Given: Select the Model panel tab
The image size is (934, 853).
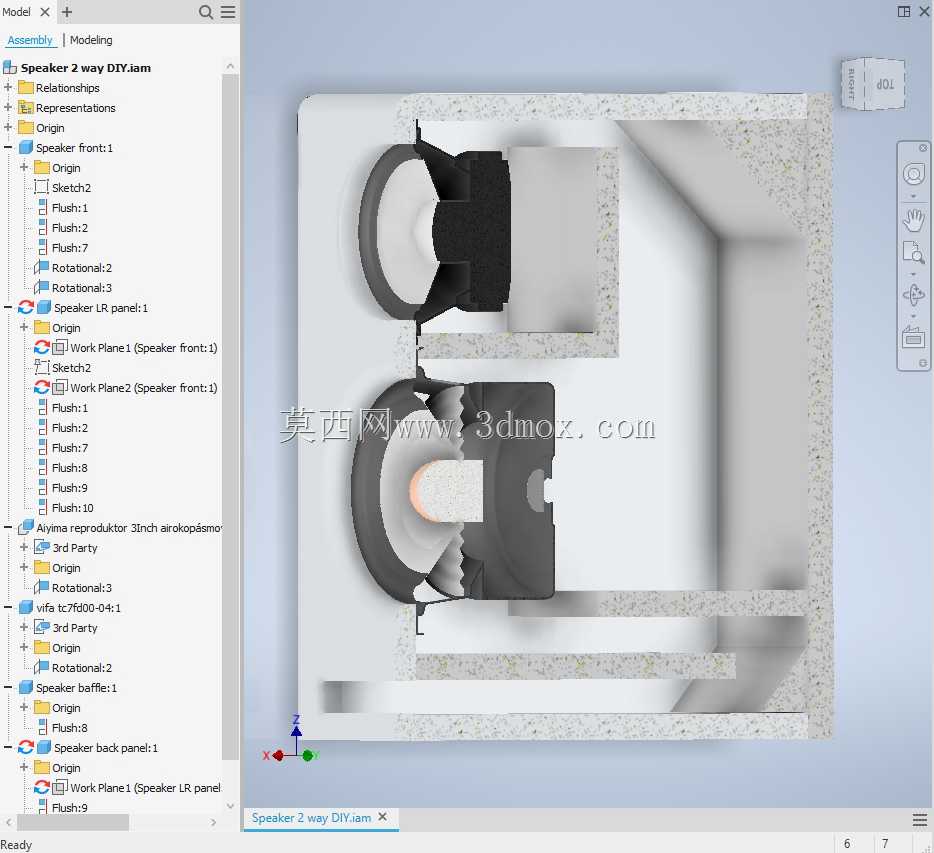Looking at the screenshot, I should tap(16, 12).
